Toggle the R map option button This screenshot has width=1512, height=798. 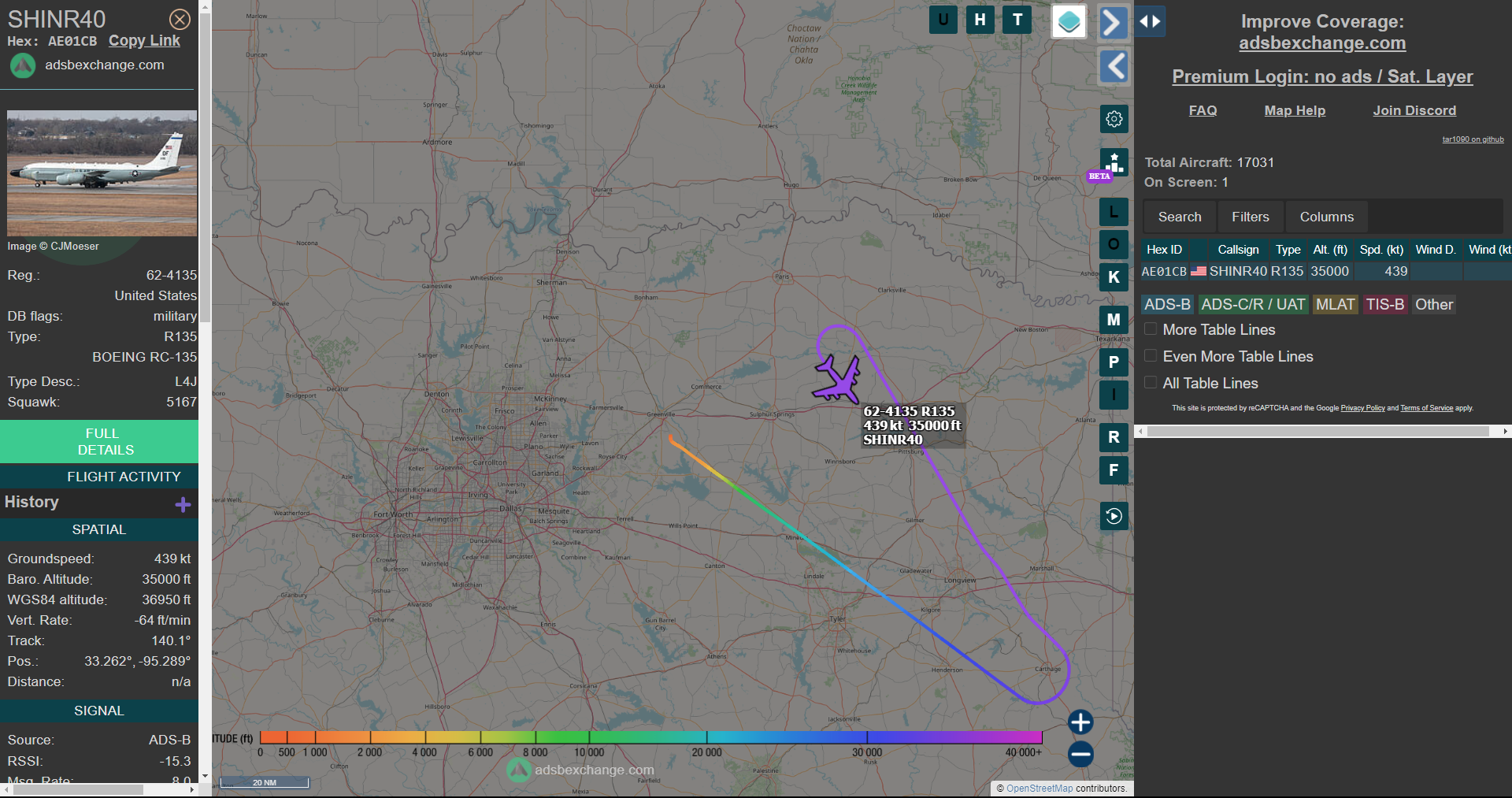point(1114,437)
